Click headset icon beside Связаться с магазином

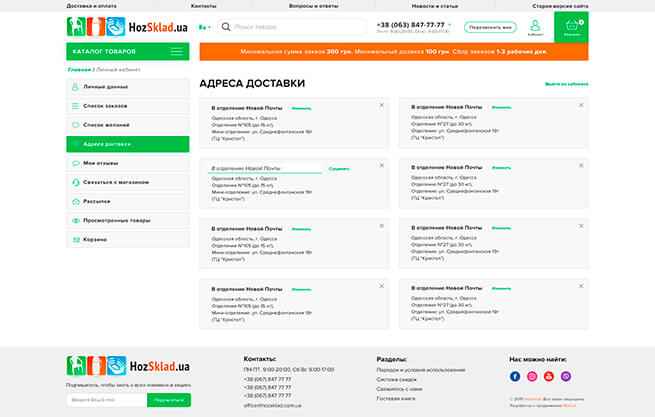point(76,182)
